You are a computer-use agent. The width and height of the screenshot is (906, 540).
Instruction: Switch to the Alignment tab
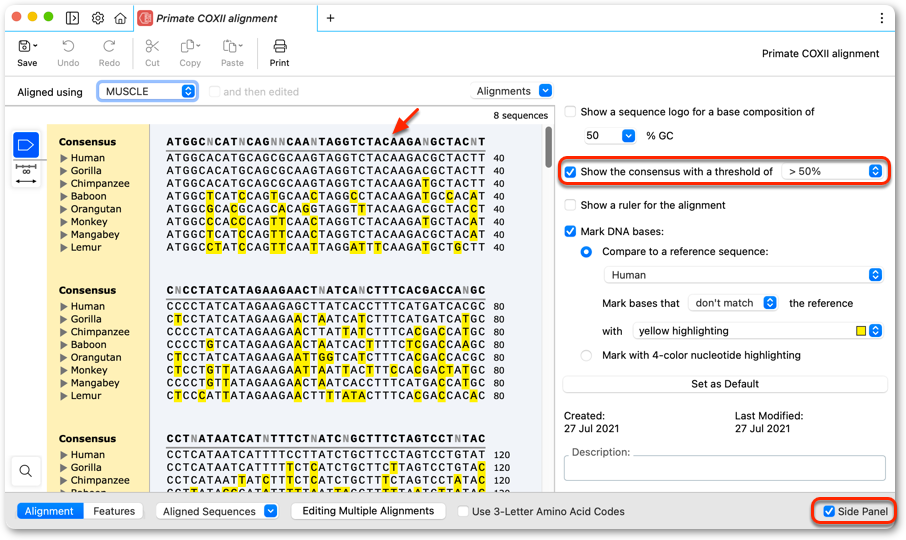pos(50,511)
